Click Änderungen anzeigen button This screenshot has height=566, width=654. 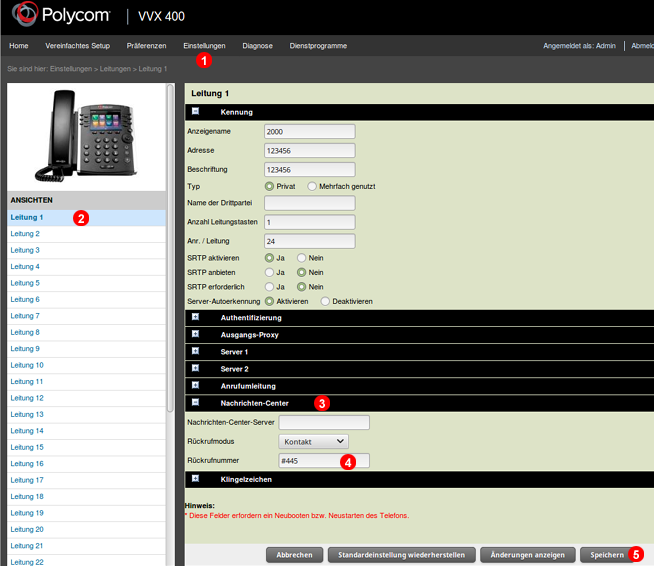pos(528,555)
